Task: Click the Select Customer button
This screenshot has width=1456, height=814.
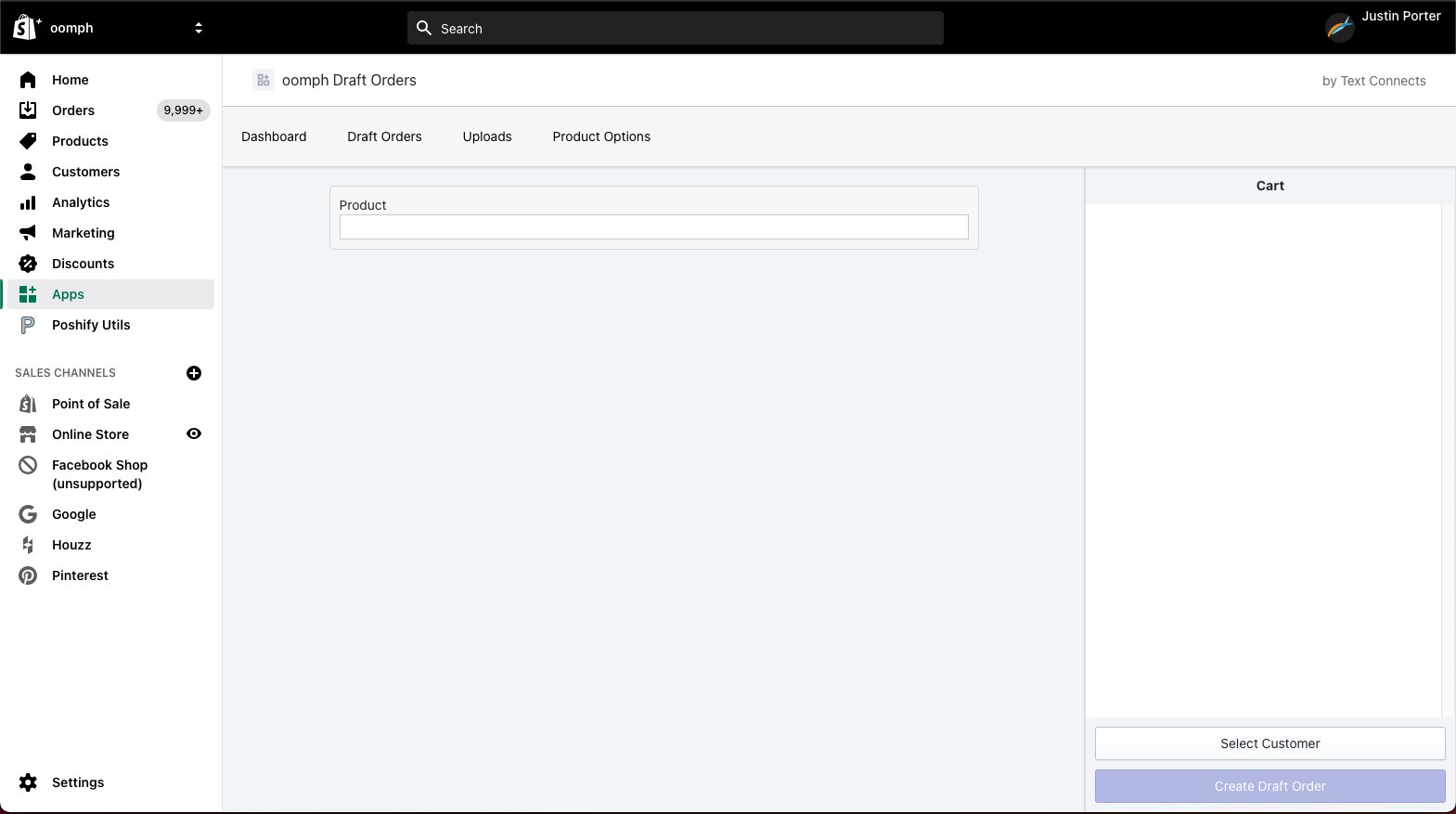Action: (1269, 743)
